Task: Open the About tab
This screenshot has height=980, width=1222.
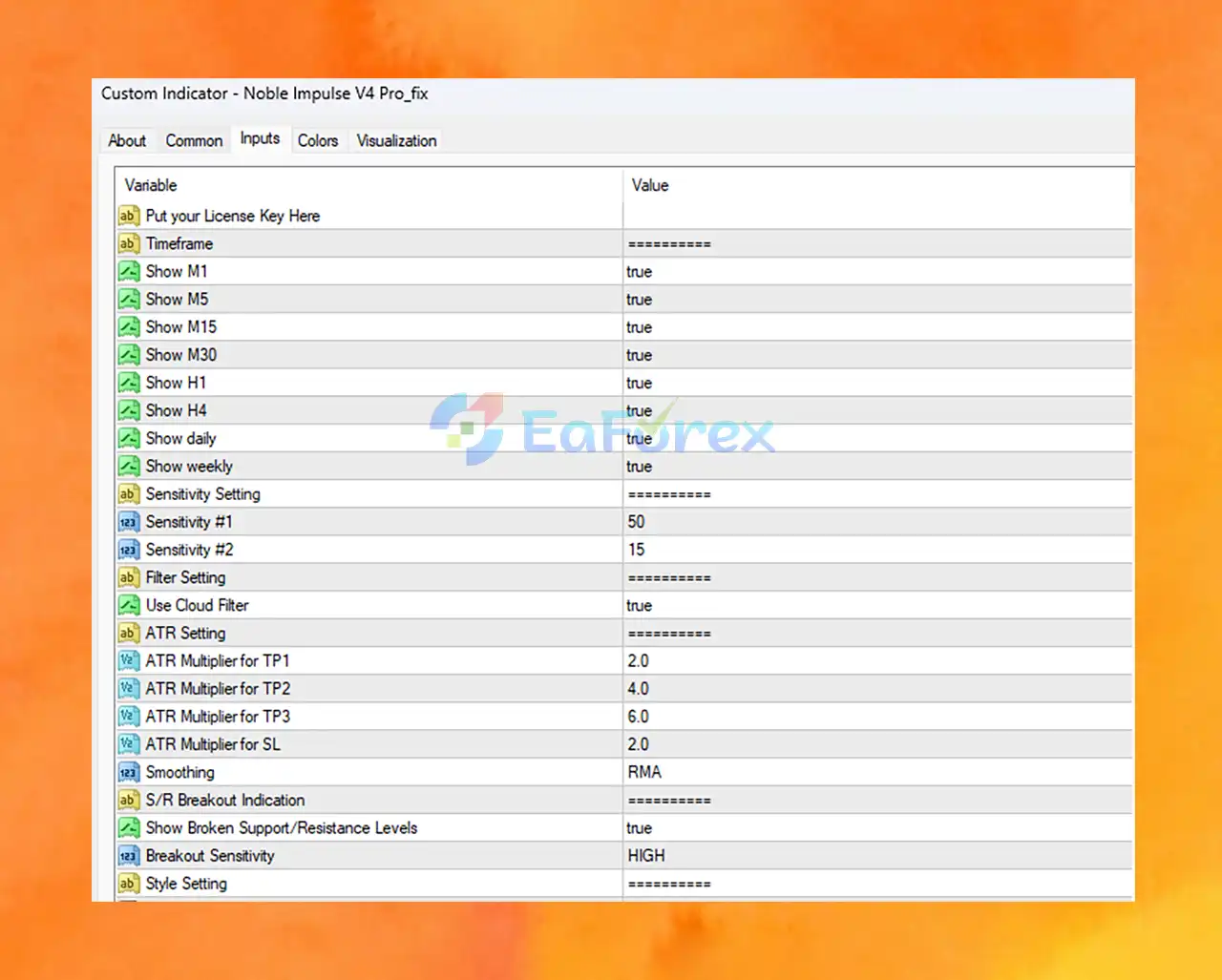Action: [x=127, y=140]
